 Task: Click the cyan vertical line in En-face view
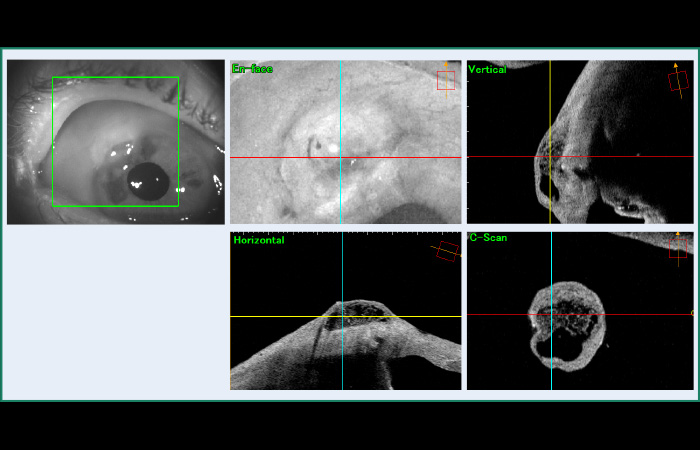click(341, 142)
